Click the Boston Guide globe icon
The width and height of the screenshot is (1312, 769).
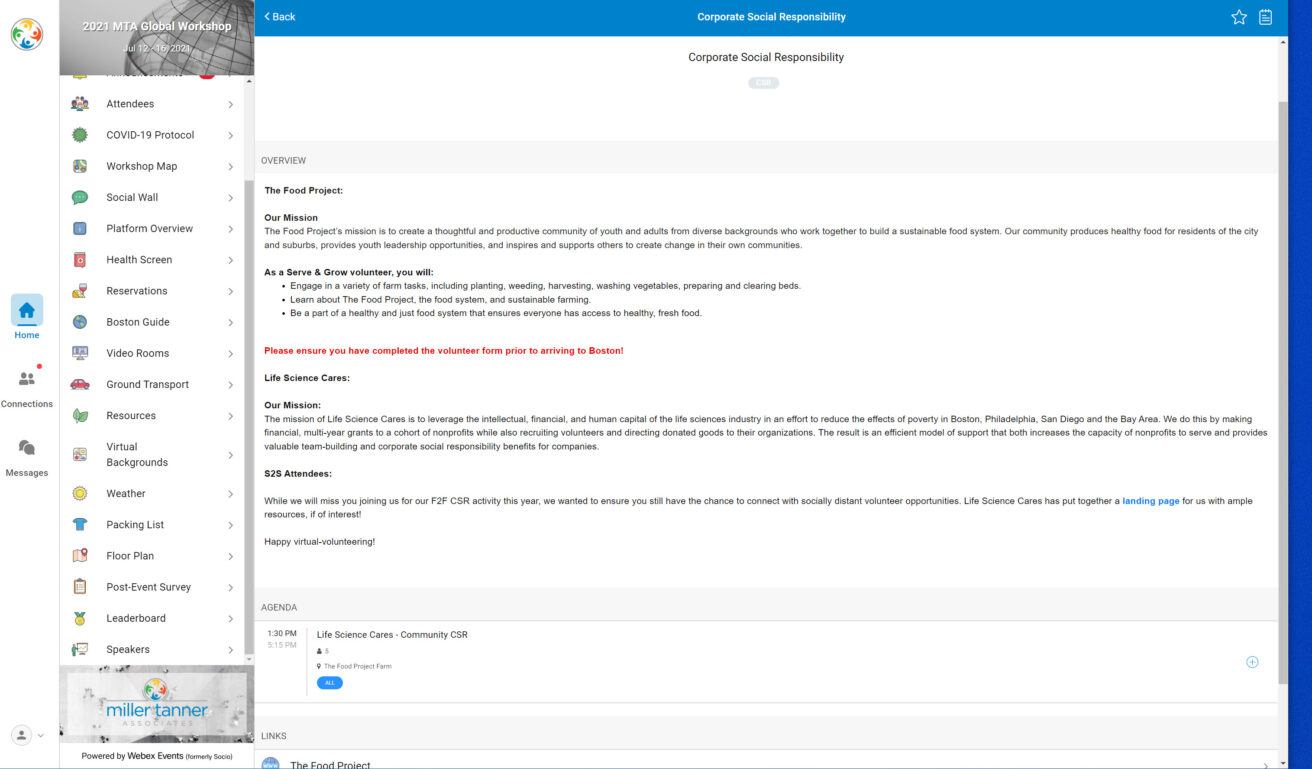coord(80,322)
